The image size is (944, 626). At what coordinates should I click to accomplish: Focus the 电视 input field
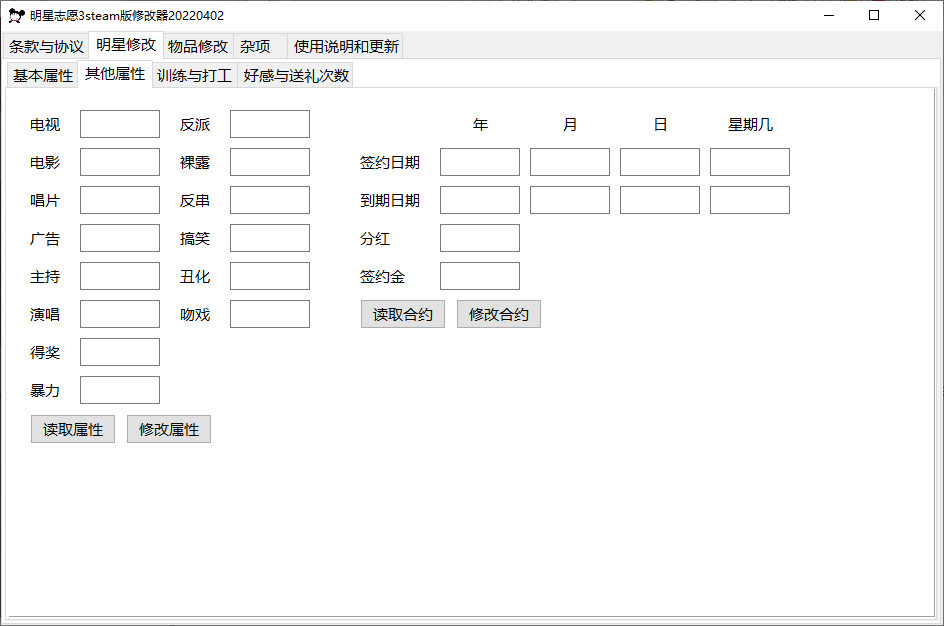[x=120, y=124]
